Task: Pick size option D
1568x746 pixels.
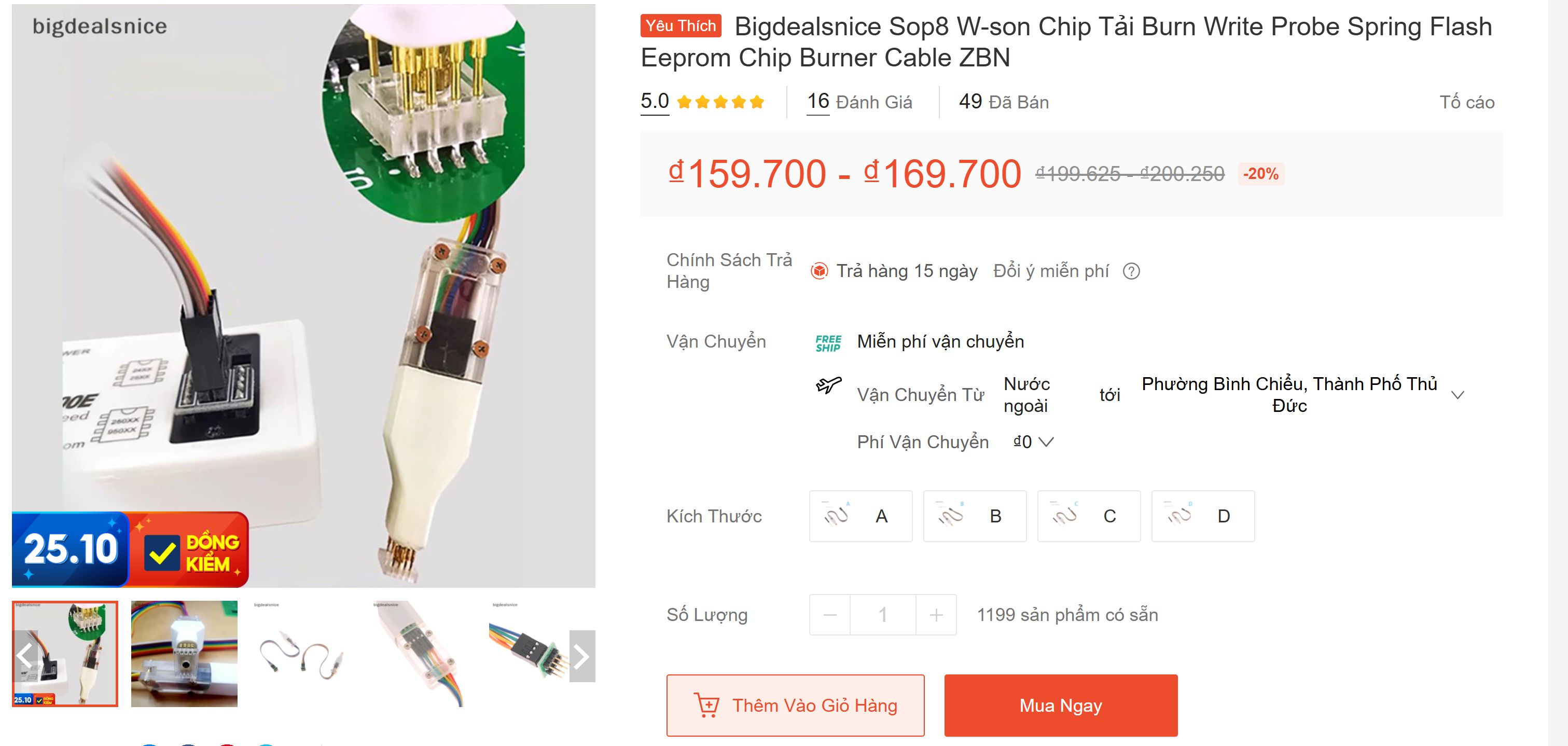Action: [x=1203, y=516]
